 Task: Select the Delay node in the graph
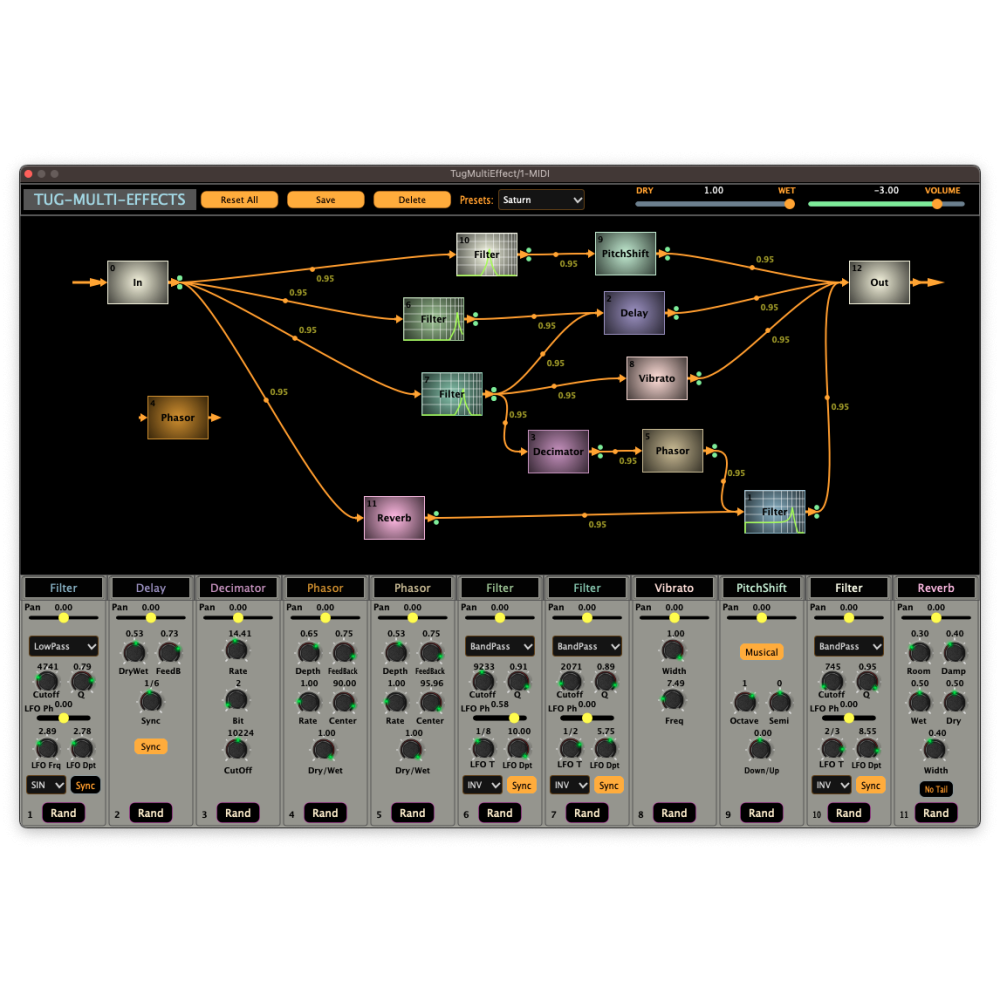[x=634, y=313]
